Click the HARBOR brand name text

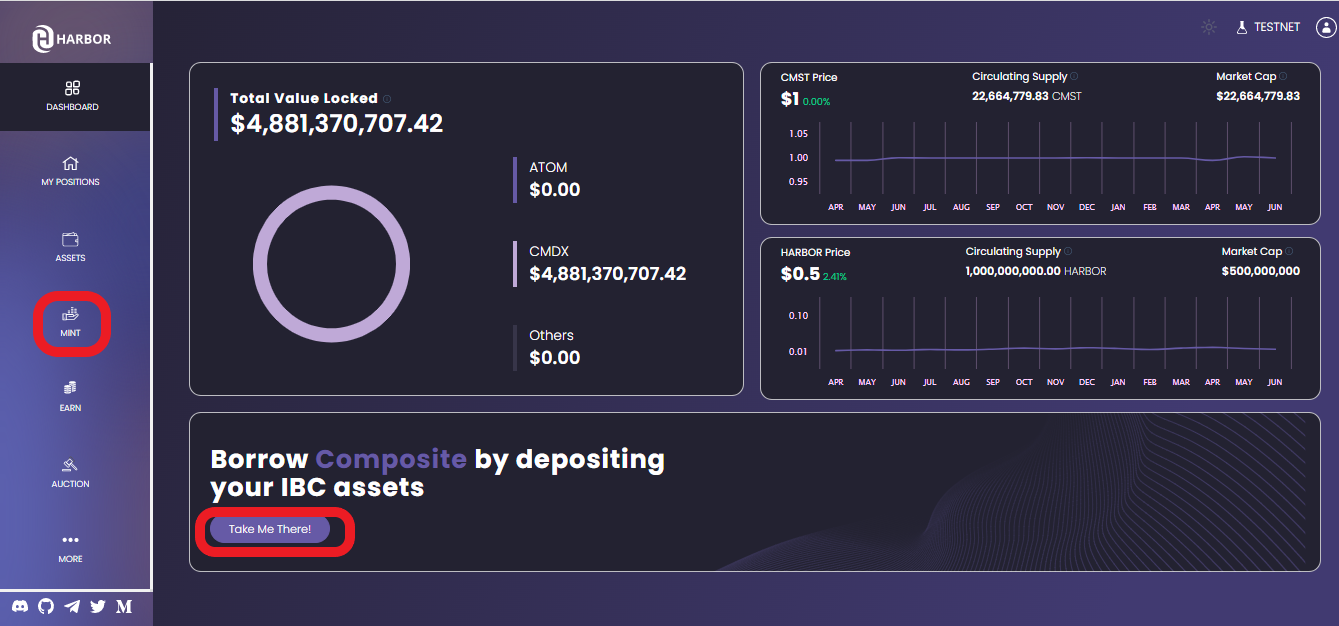tap(85, 39)
